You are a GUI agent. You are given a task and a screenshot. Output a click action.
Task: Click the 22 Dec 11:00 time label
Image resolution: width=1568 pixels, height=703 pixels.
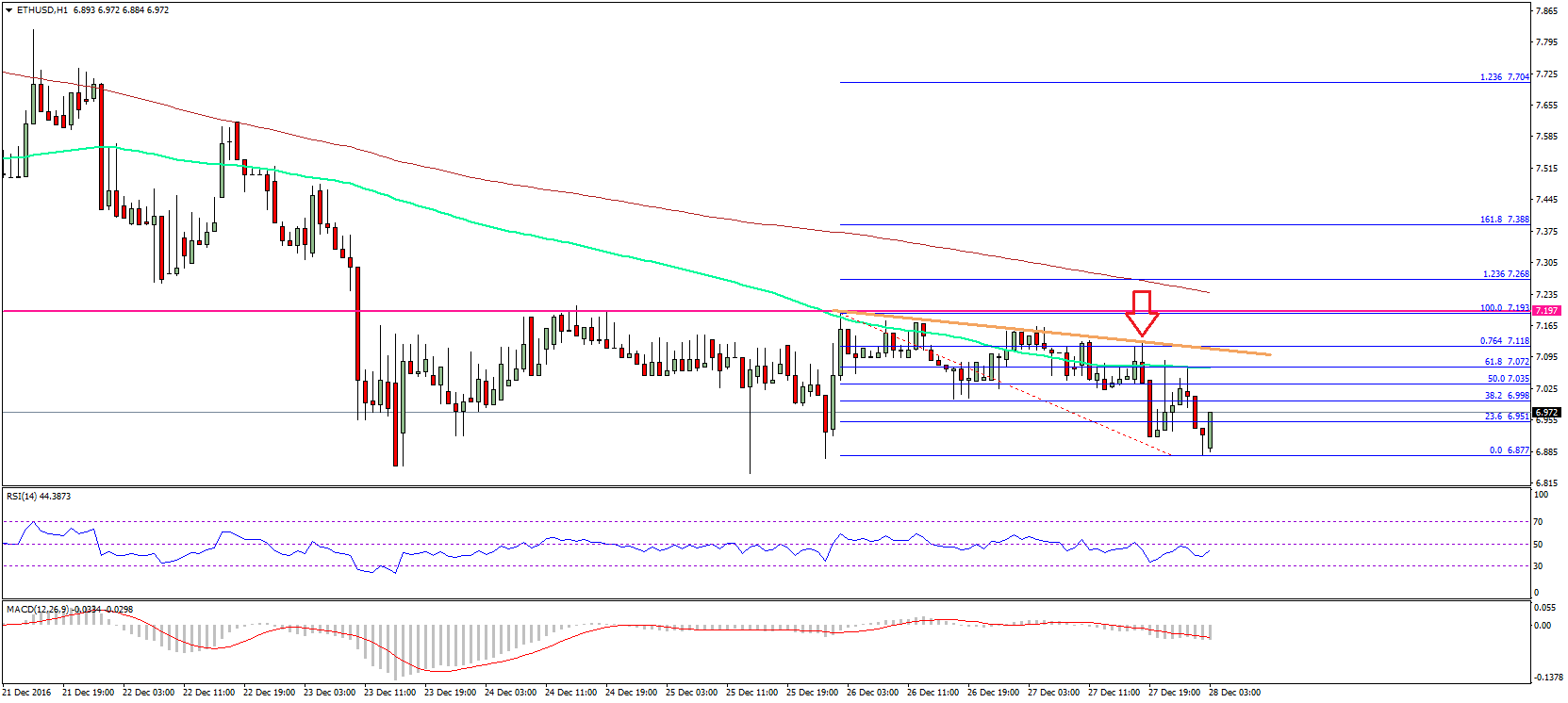pos(208,693)
